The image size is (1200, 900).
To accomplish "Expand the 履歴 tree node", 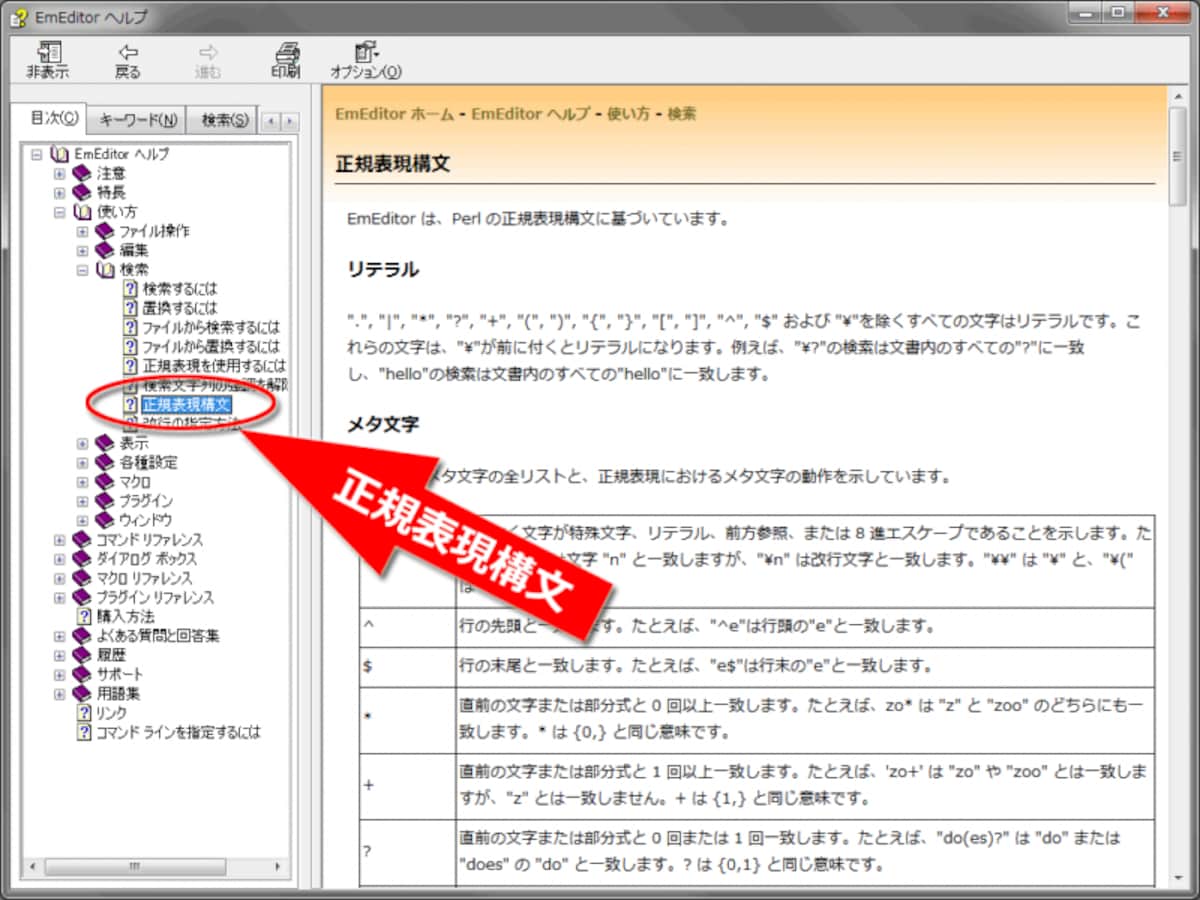I will (60, 655).
